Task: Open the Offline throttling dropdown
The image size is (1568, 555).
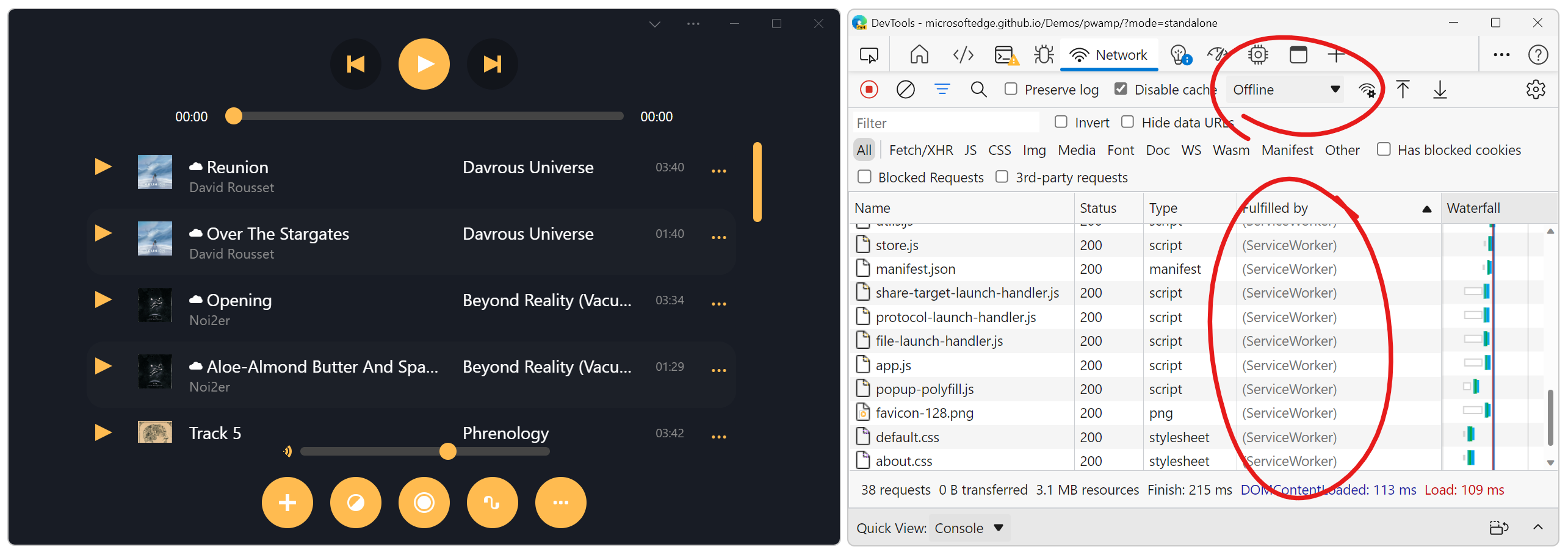Action: point(1285,90)
